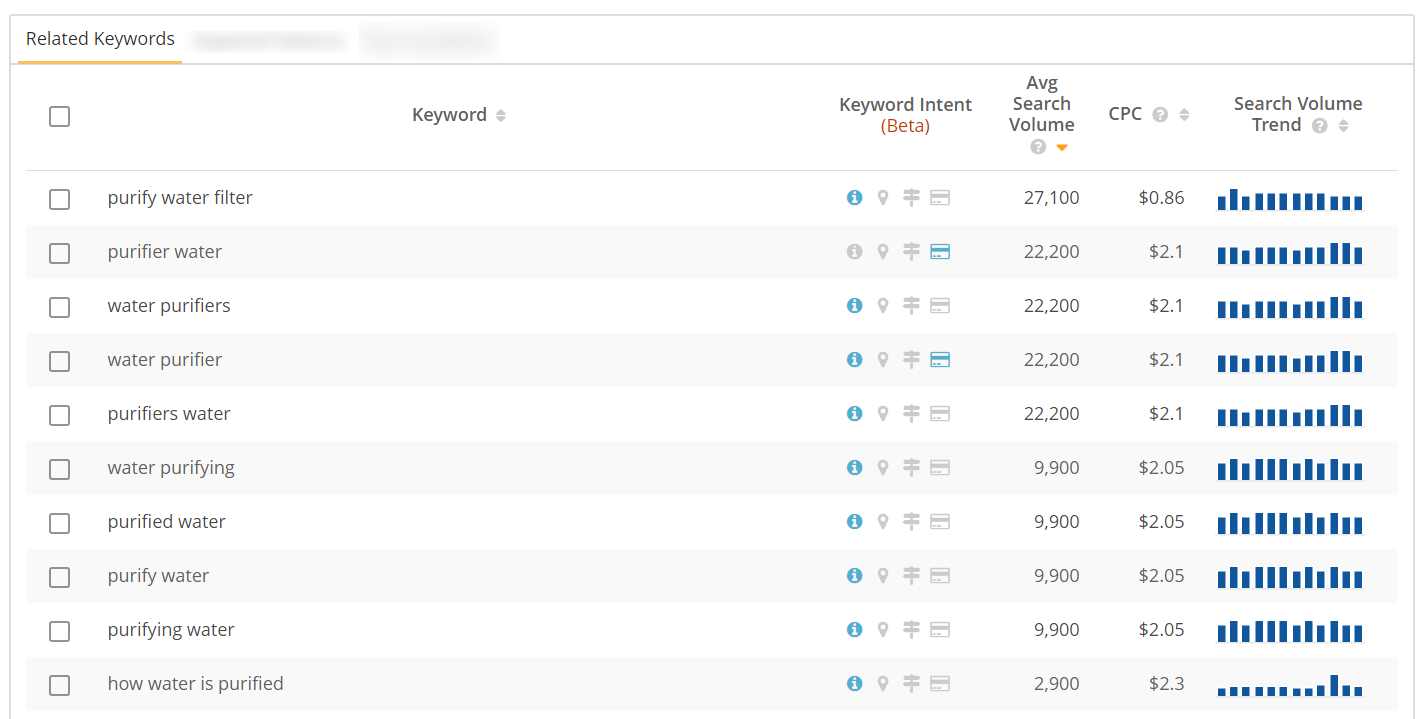This screenshot has height=719, width=1427.
Task: Tick the select-all checkbox in header
Action: [x=60, y=116]
